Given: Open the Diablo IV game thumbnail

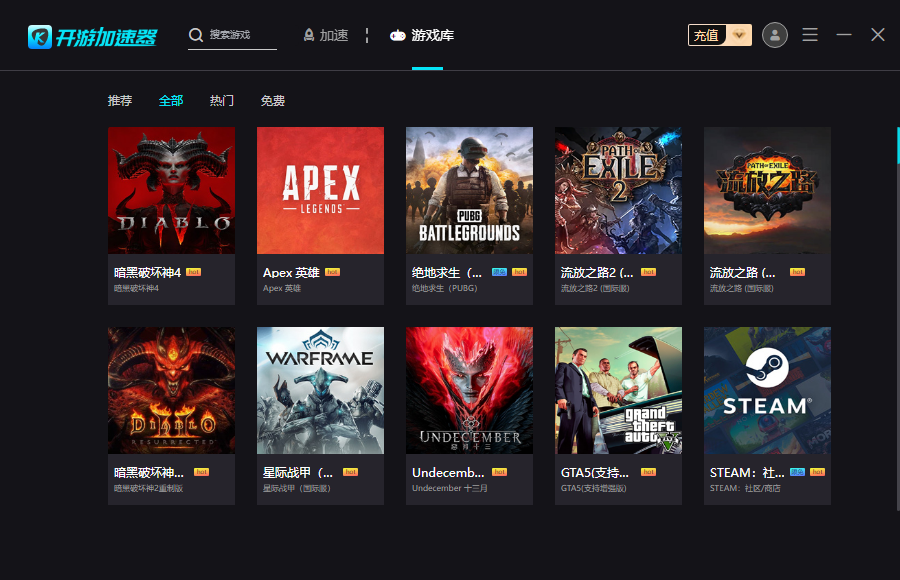Looking at the screenshot, I should (x=171, y=190).
